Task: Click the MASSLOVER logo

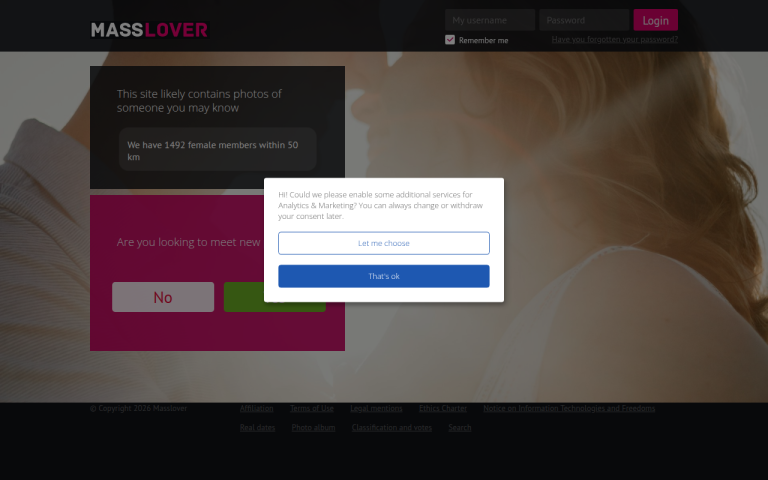Action: (x=149, y=30)
